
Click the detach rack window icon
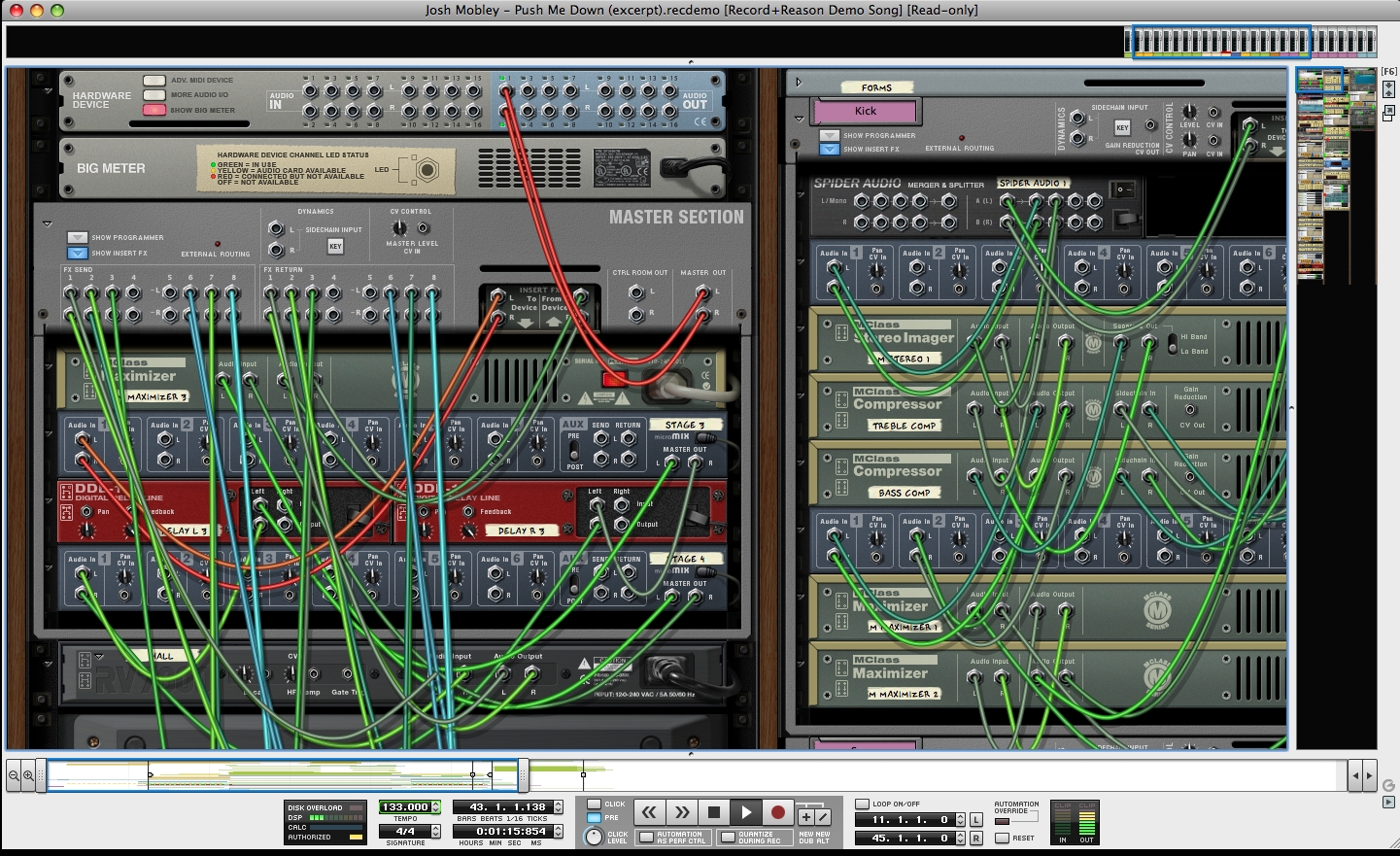1388,113
